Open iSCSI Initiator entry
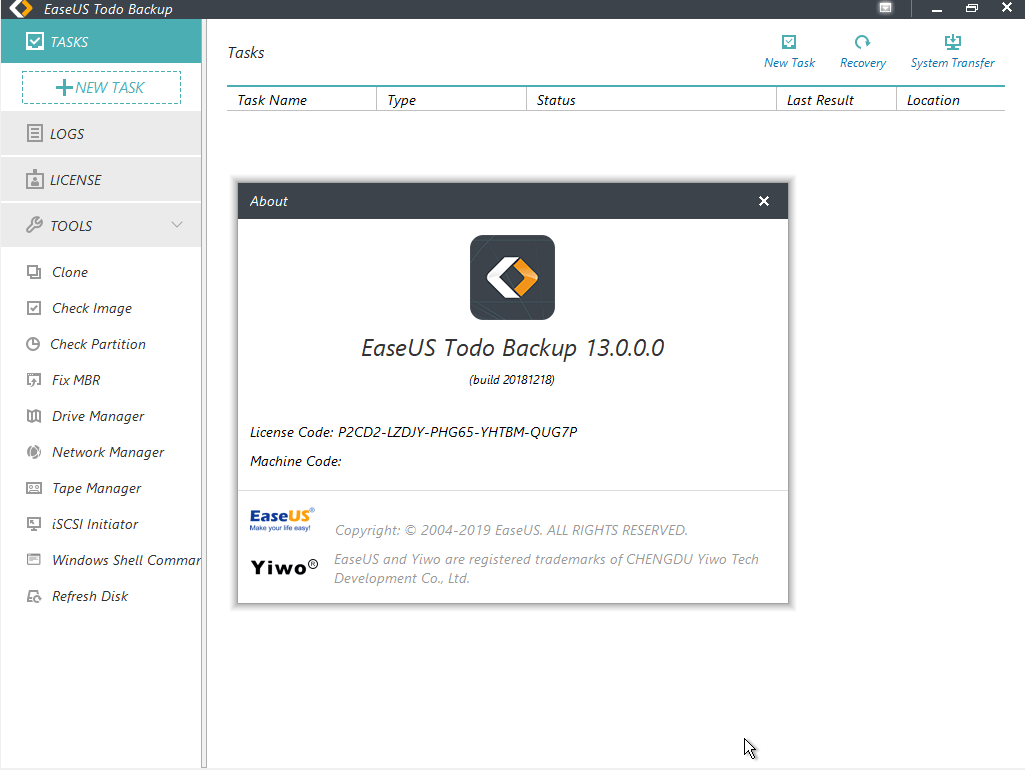The image size is (1025, 770). click(x=95, y=524)
